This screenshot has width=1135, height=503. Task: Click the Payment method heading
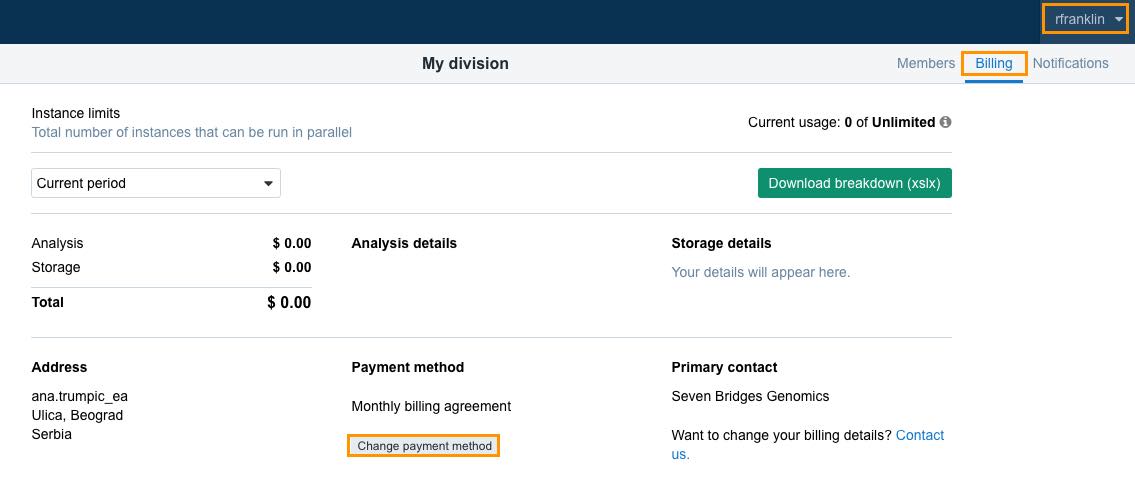pyautogui.click(x=408, y=368)
